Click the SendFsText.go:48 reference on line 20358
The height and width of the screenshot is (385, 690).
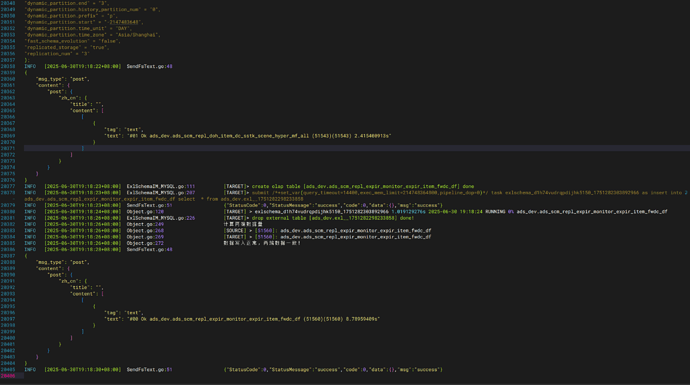click(x=149, y=66)
